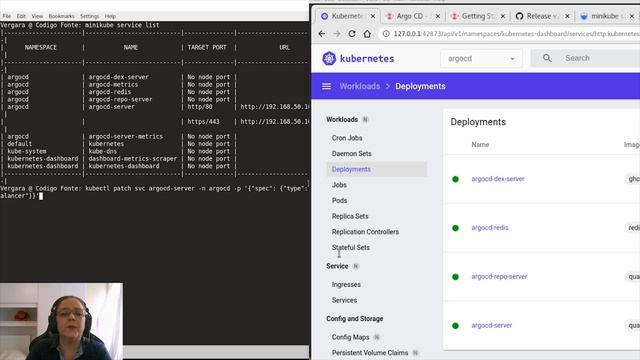The image size is (640, 360).
Task: Open Cron Jobs in sidebar
Action: pyautogui.click(x=347, y=138)
